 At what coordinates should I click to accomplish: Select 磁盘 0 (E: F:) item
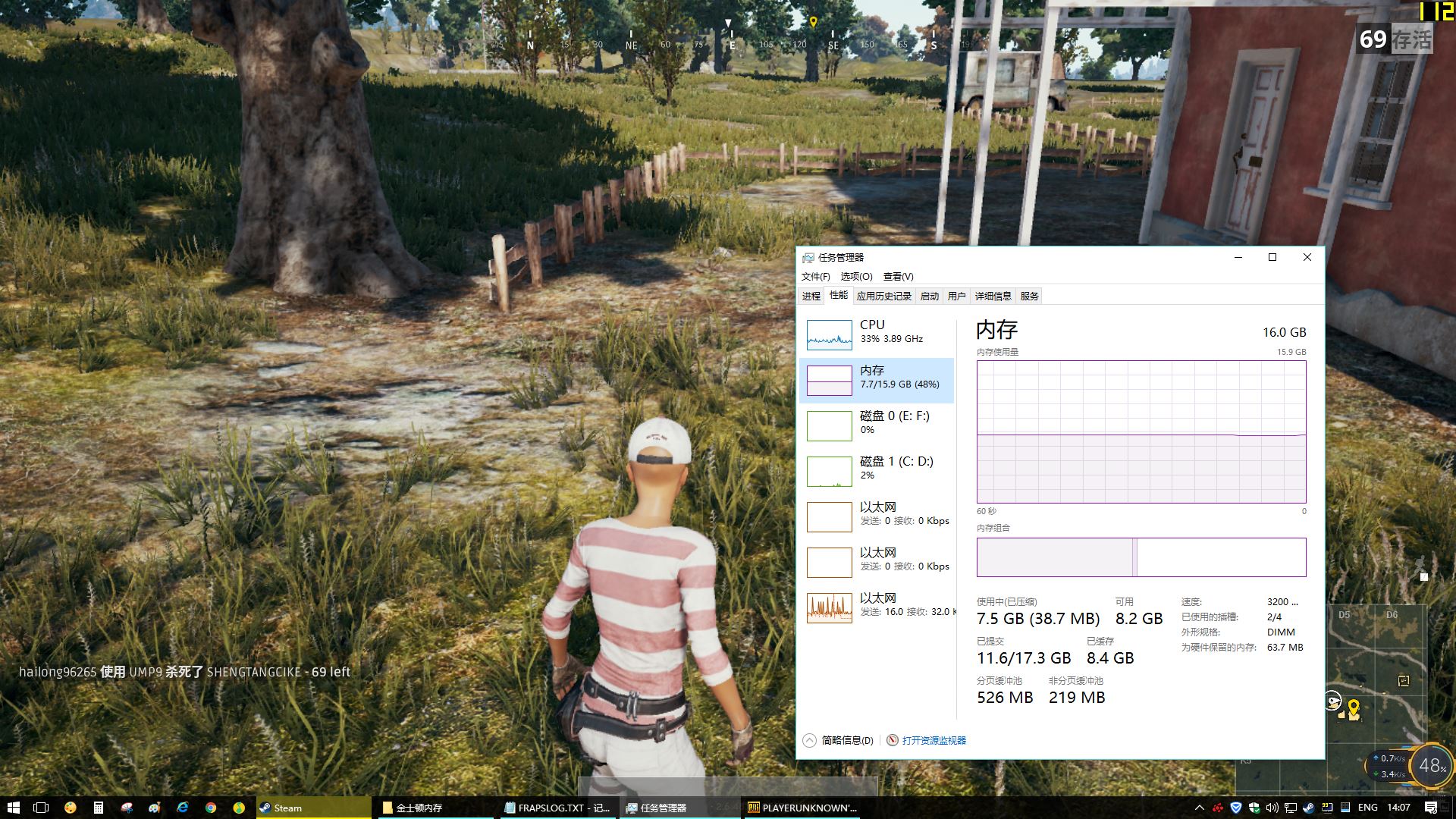(x=877, y=425)
